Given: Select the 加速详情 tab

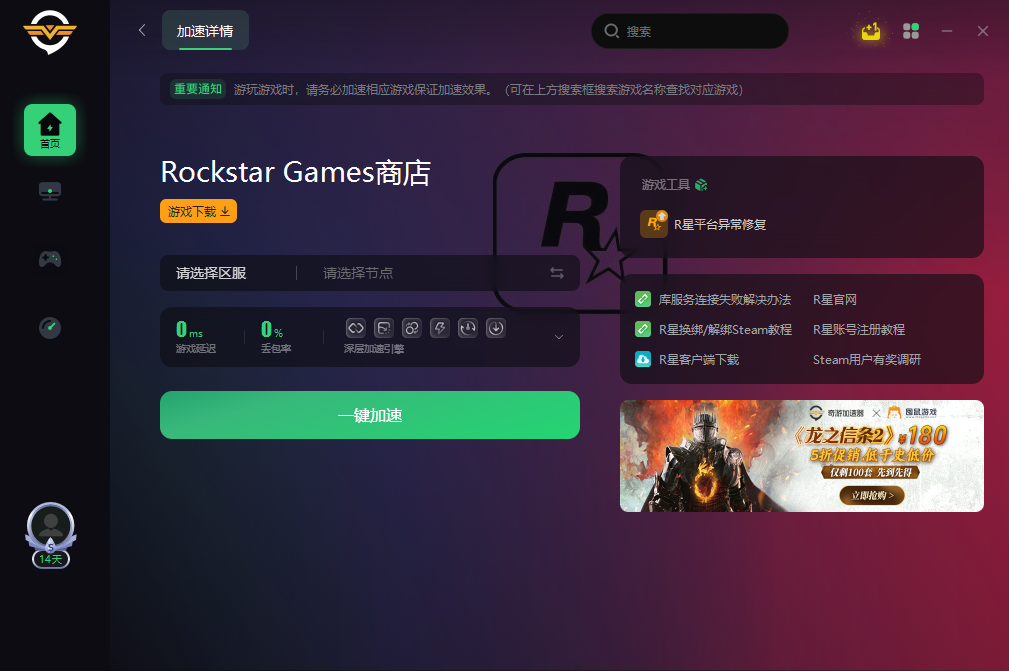Looking at the screenshot, I should (x=205, y=30).
